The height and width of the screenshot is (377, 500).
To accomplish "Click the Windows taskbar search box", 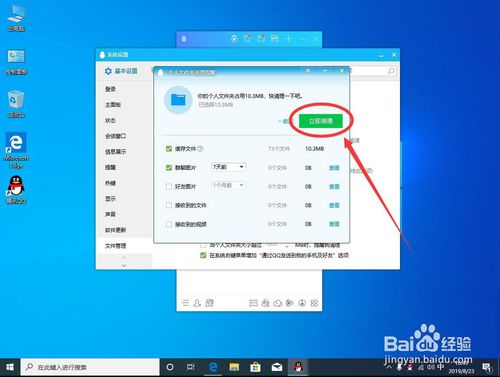I will pos(90,367).
